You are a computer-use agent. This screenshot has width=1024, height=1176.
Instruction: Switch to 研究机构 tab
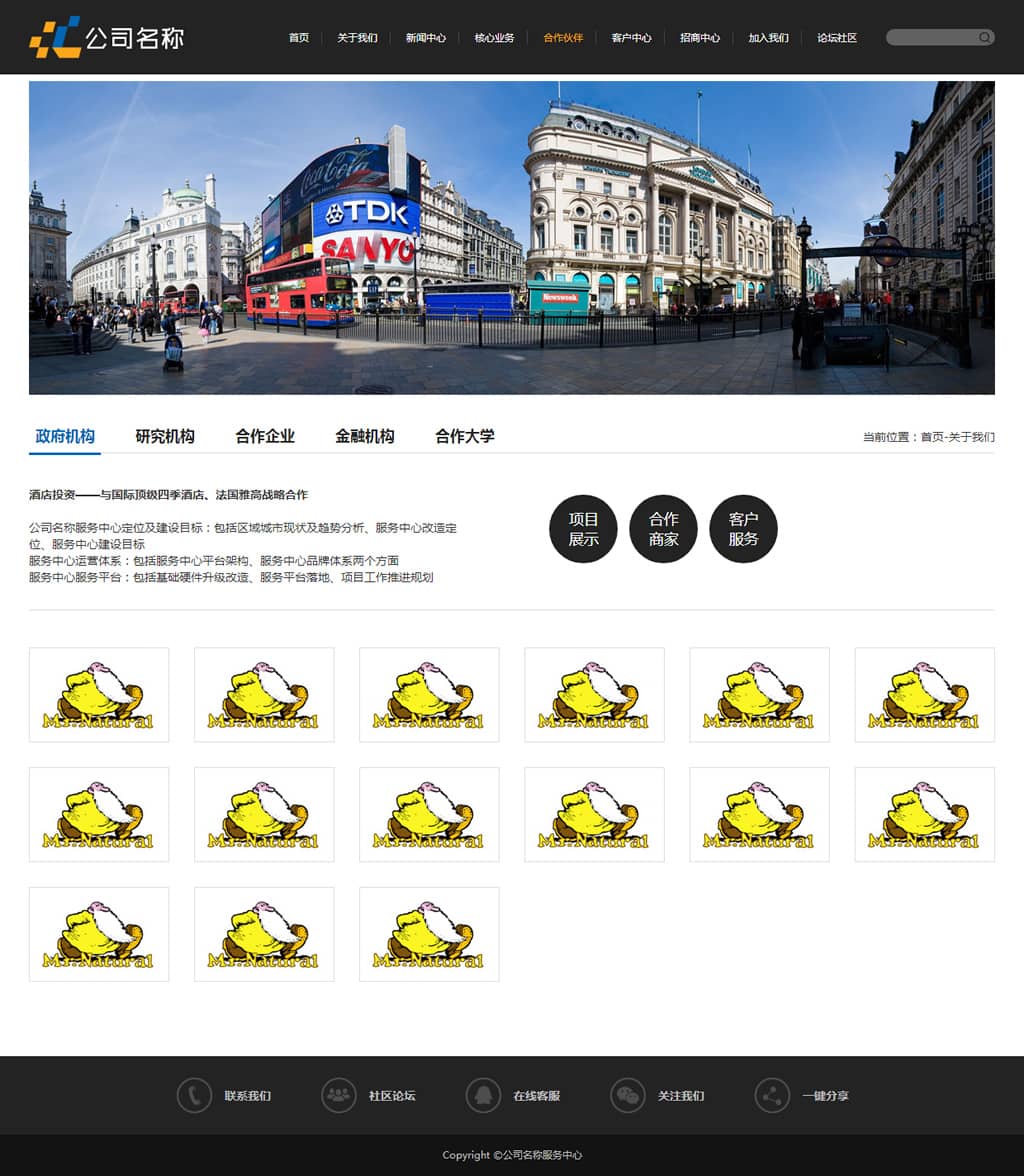(165, 436)
